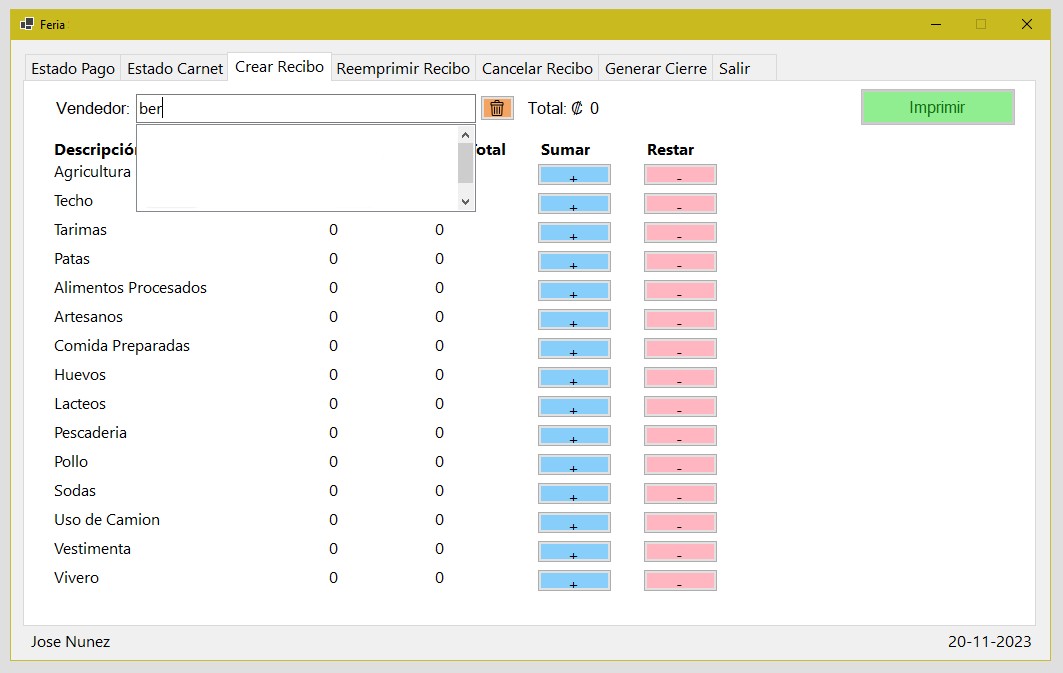Focus the Vendedor input field
The image size is (1063, 673).
tap(306, 108)
